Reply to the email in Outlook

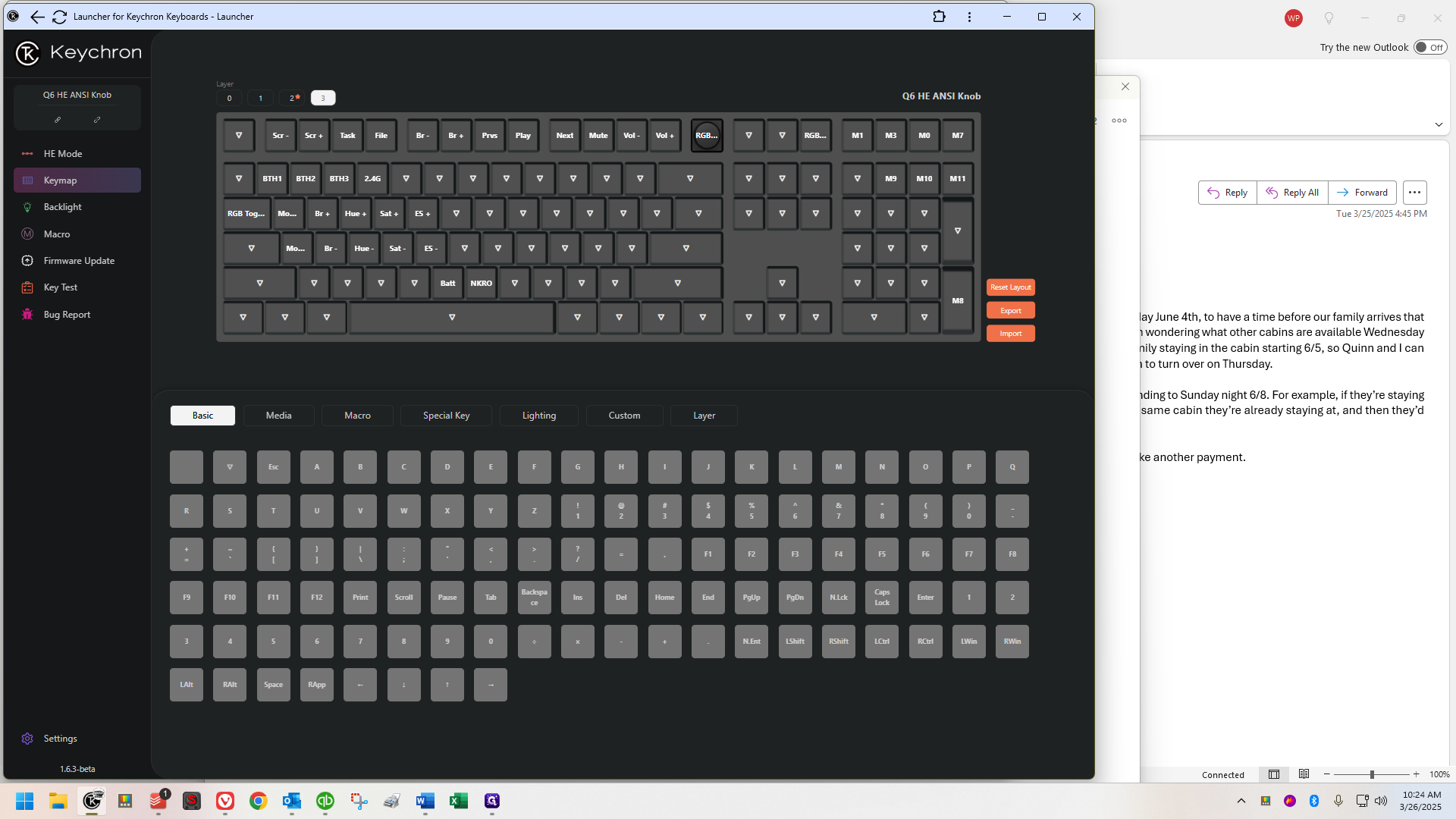tap(1227, 193)
